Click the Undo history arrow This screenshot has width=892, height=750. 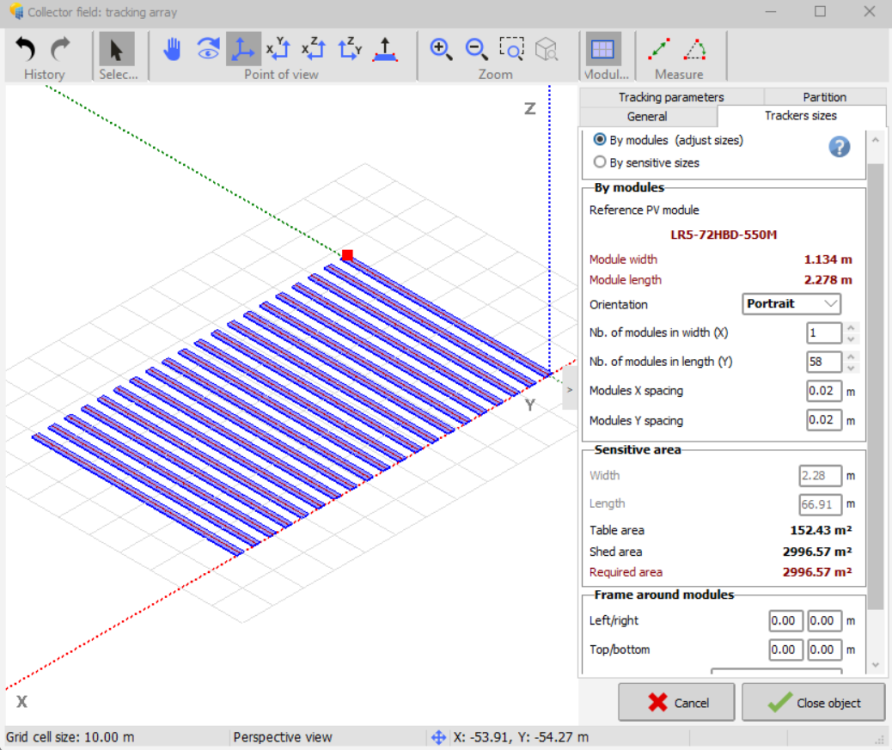point(25,49)
